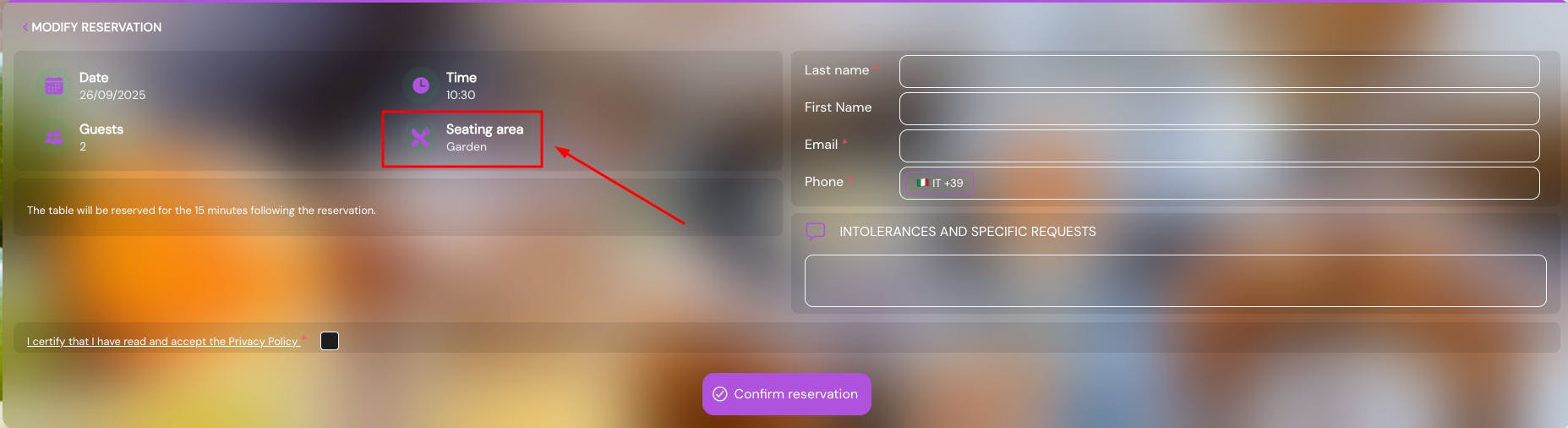Click the Confirm reservation button

click(787, 394)
